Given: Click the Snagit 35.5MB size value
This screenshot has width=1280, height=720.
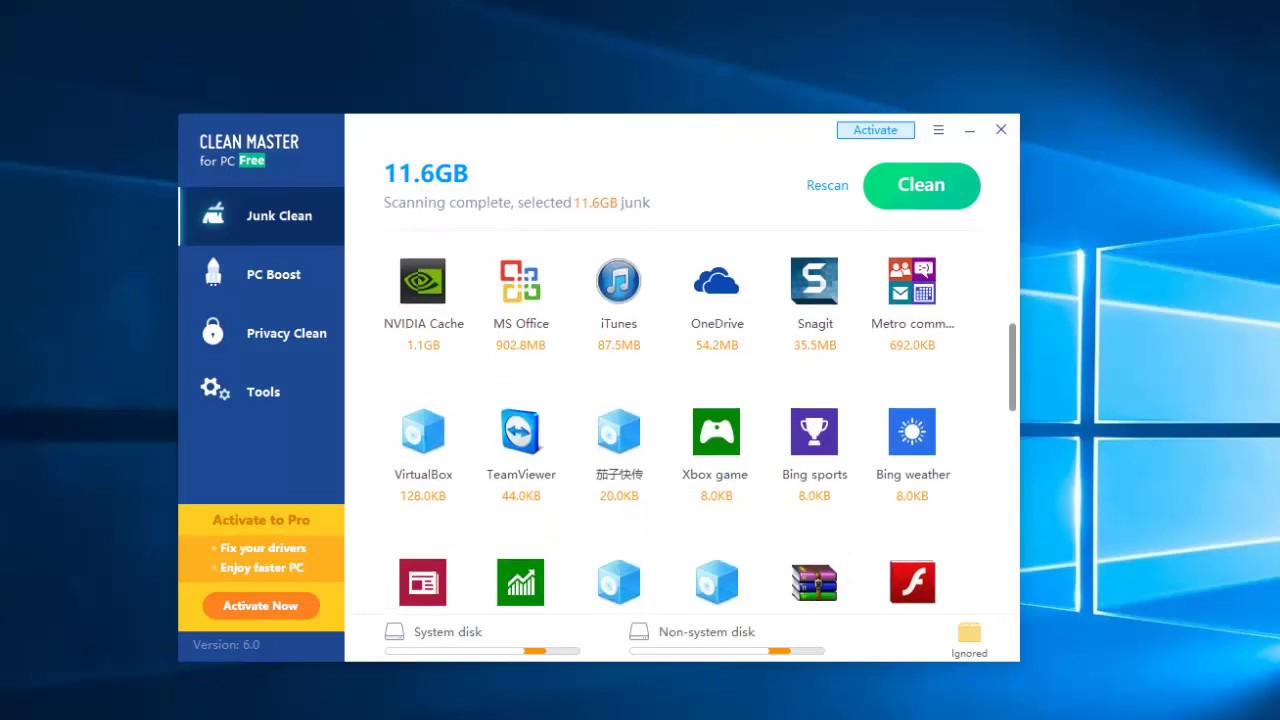Looking at the screenshot, I should click(x=815, y=345).
